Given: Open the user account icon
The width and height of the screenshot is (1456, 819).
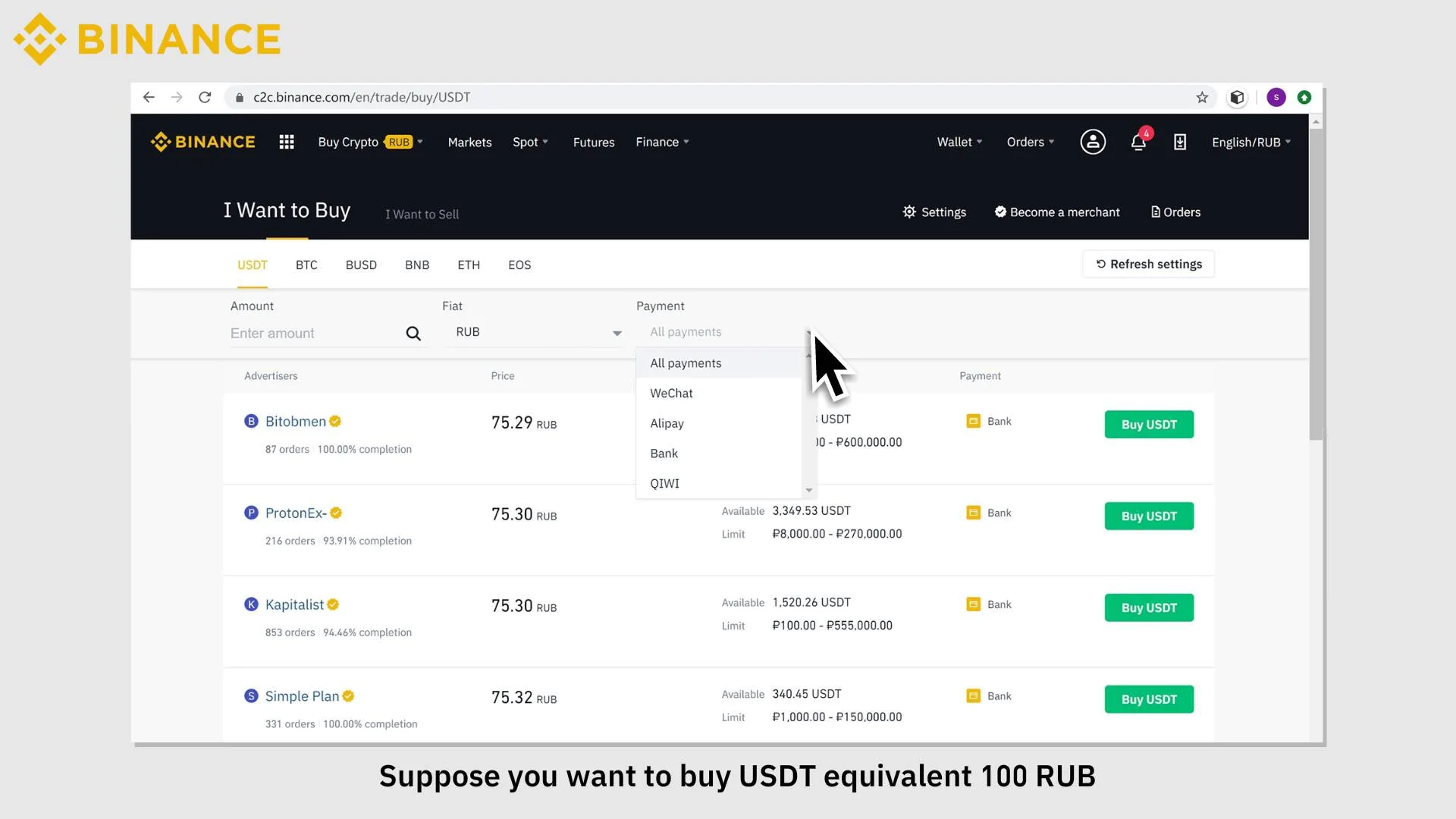Looking at the screenshot, I should [1093, 142].
